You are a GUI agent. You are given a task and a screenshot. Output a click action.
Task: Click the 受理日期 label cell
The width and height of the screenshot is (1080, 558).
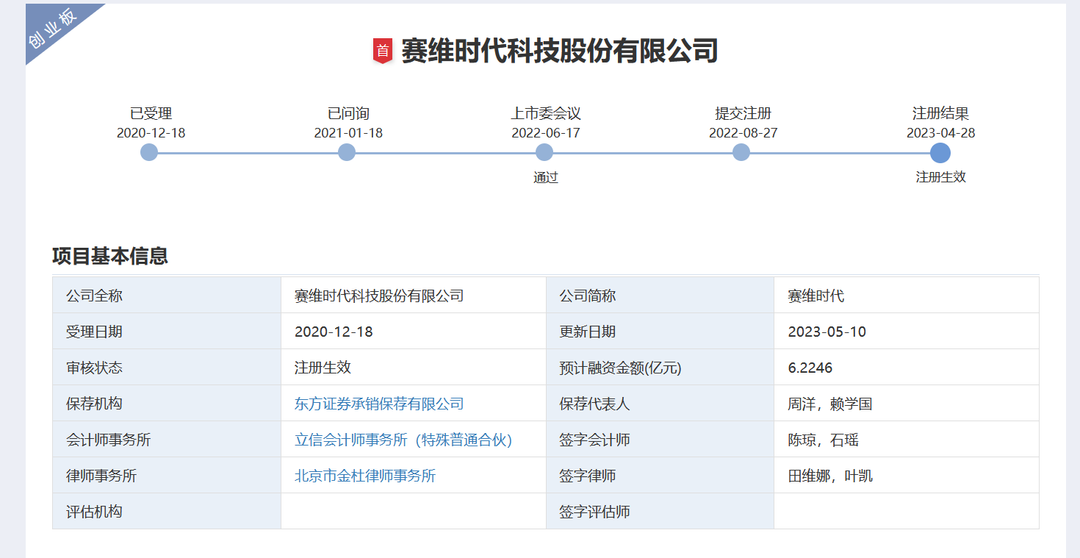pos(167,332)
